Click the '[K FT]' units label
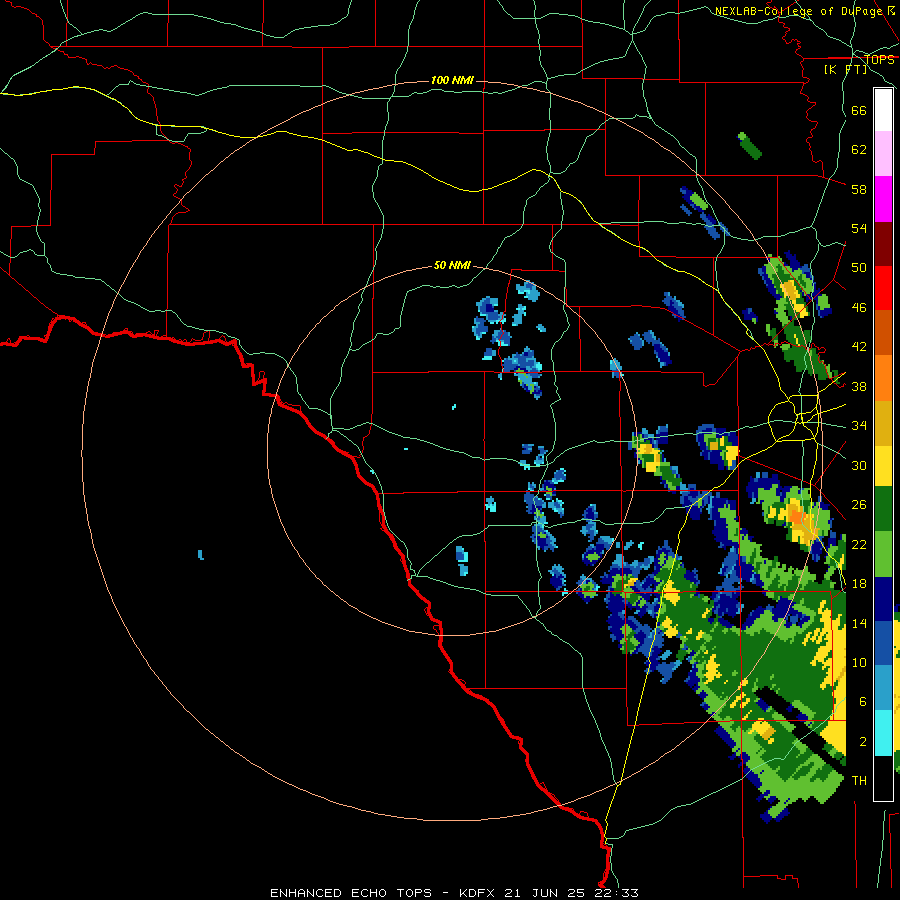This screenshot has height=900, width=900. click(845, 69)
